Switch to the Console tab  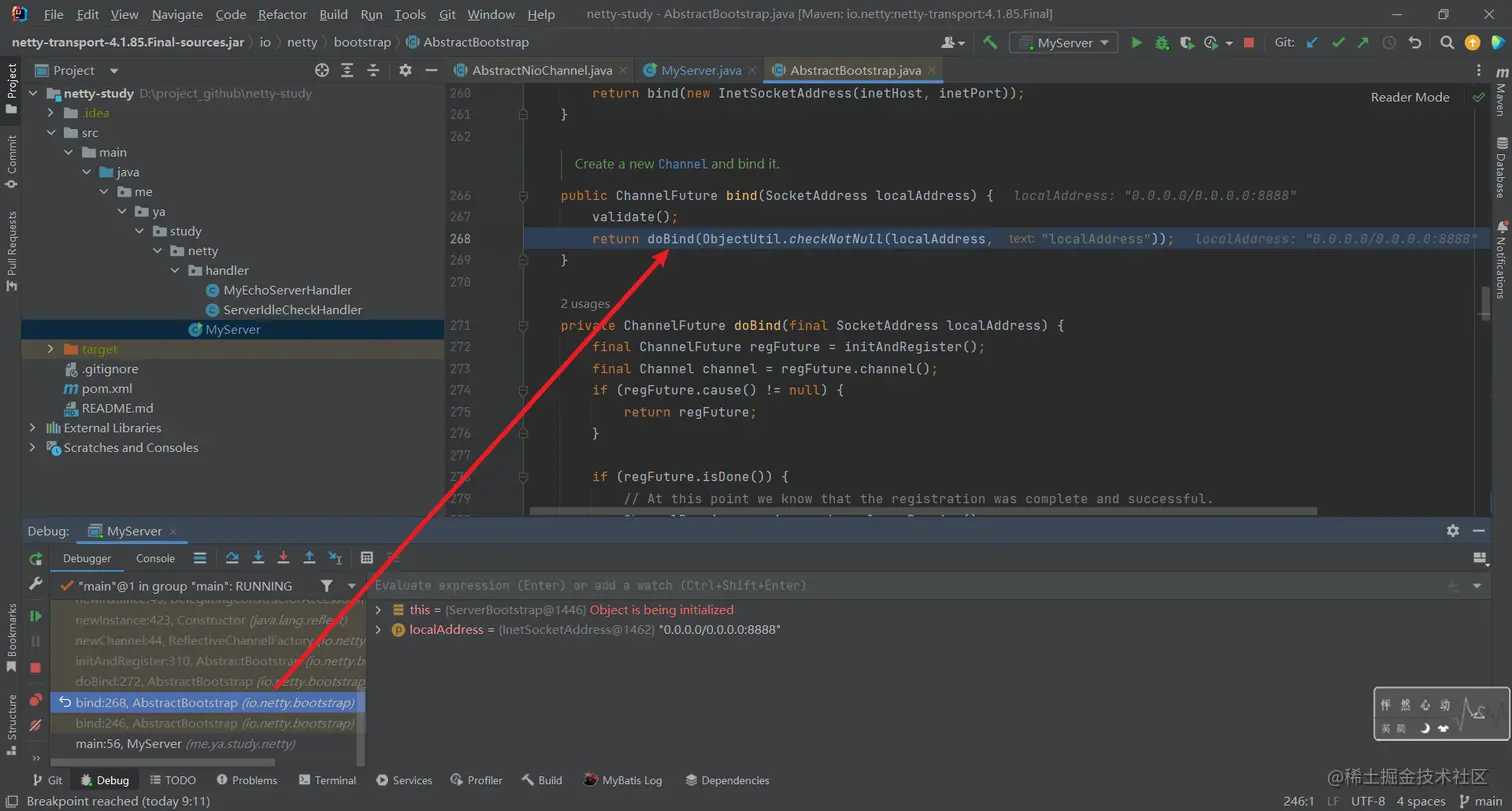click(155, 558)
